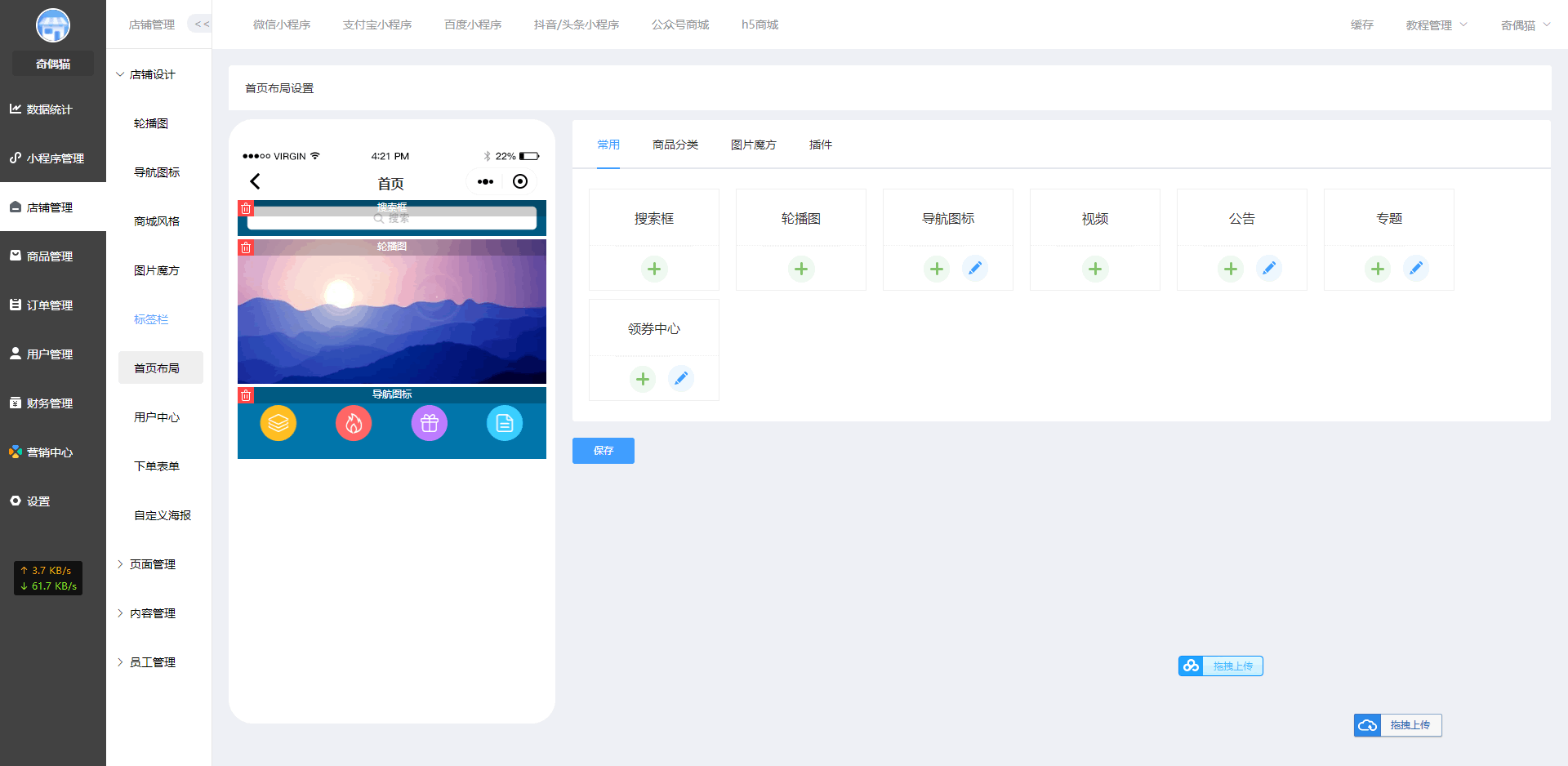The image size is (1568, 766).
Task: Delete the 搜索框 block using trash icon
Action: pos(246,208)
